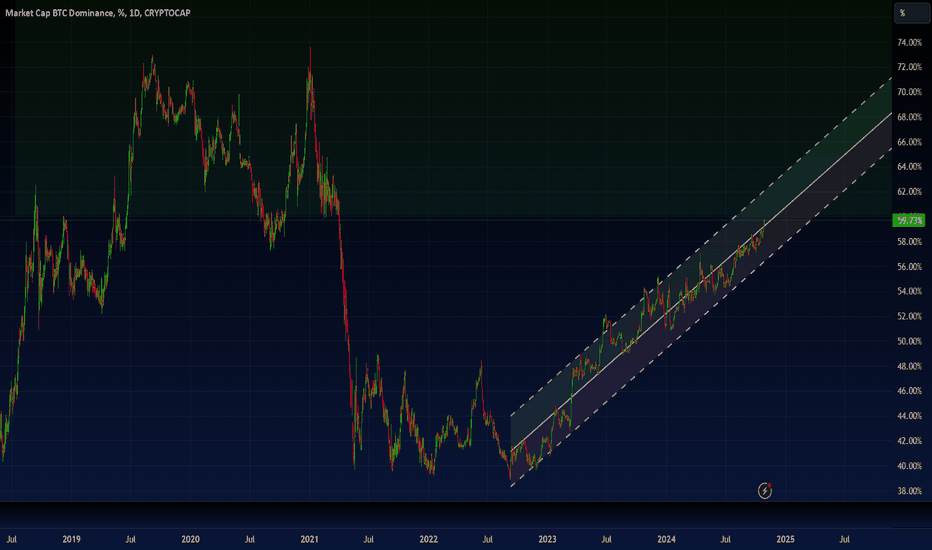Image resolution: width=932 pixels, height=550 pixels.
Task: Click the 2020 time axis label
Action: click(x=190, y=539)
